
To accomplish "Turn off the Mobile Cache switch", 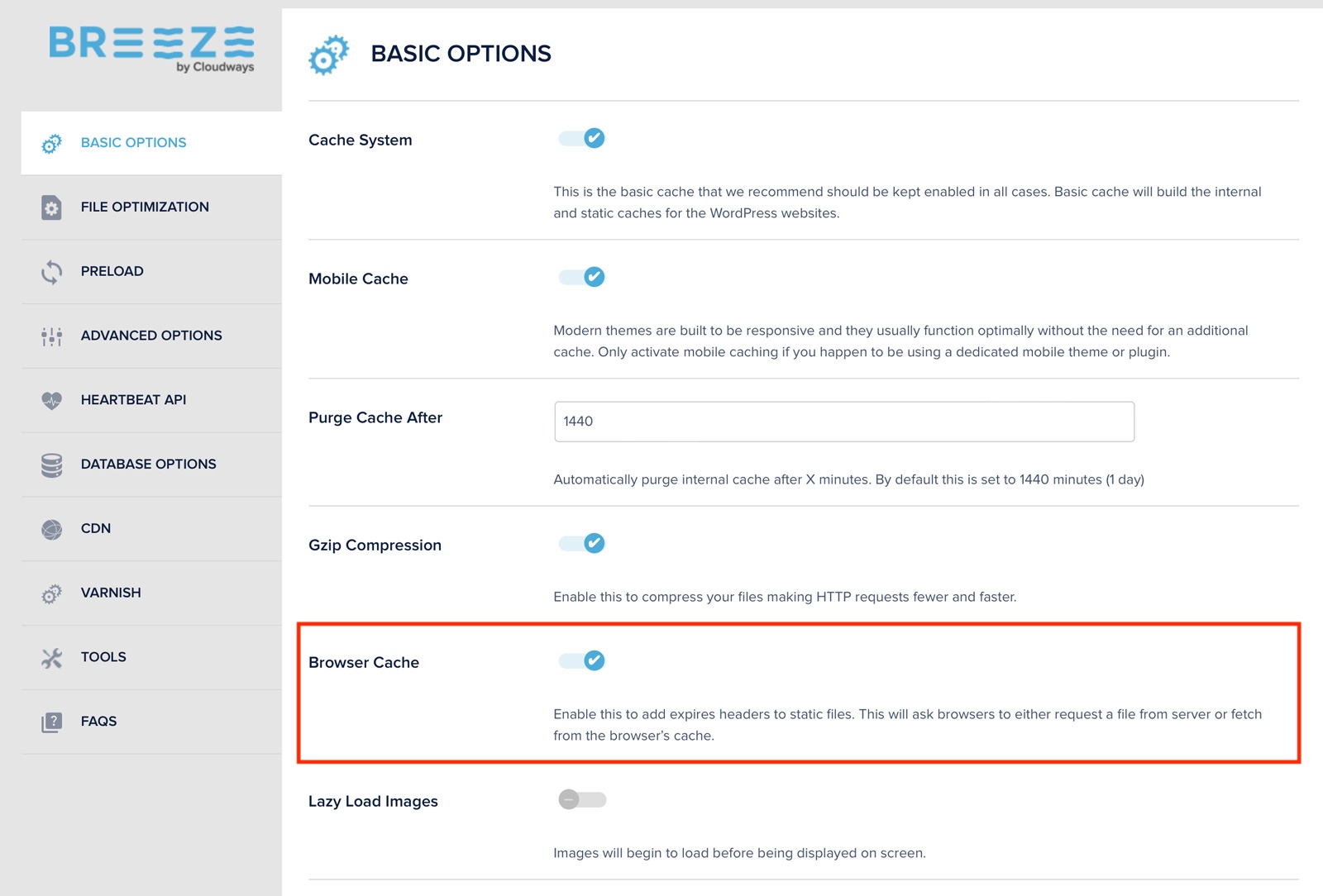I will click(582, 277).
